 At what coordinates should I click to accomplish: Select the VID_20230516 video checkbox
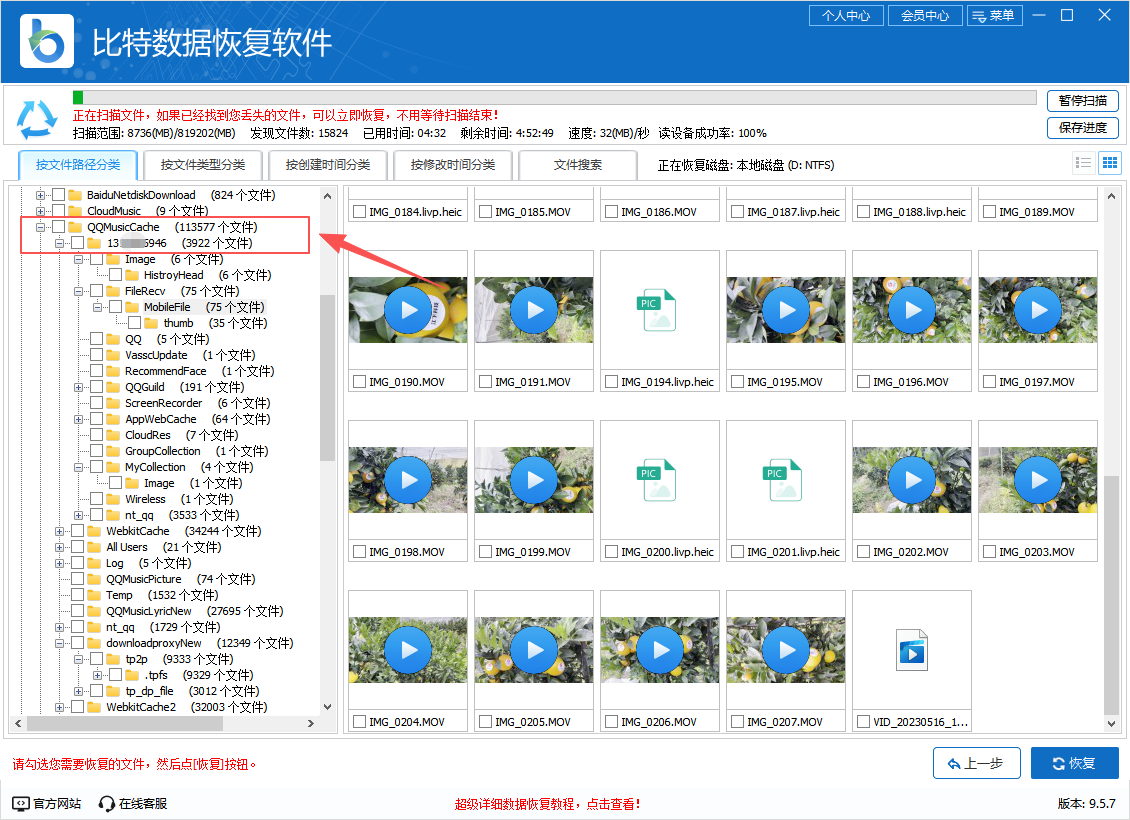pyautogui.click(x=862, y=721)
